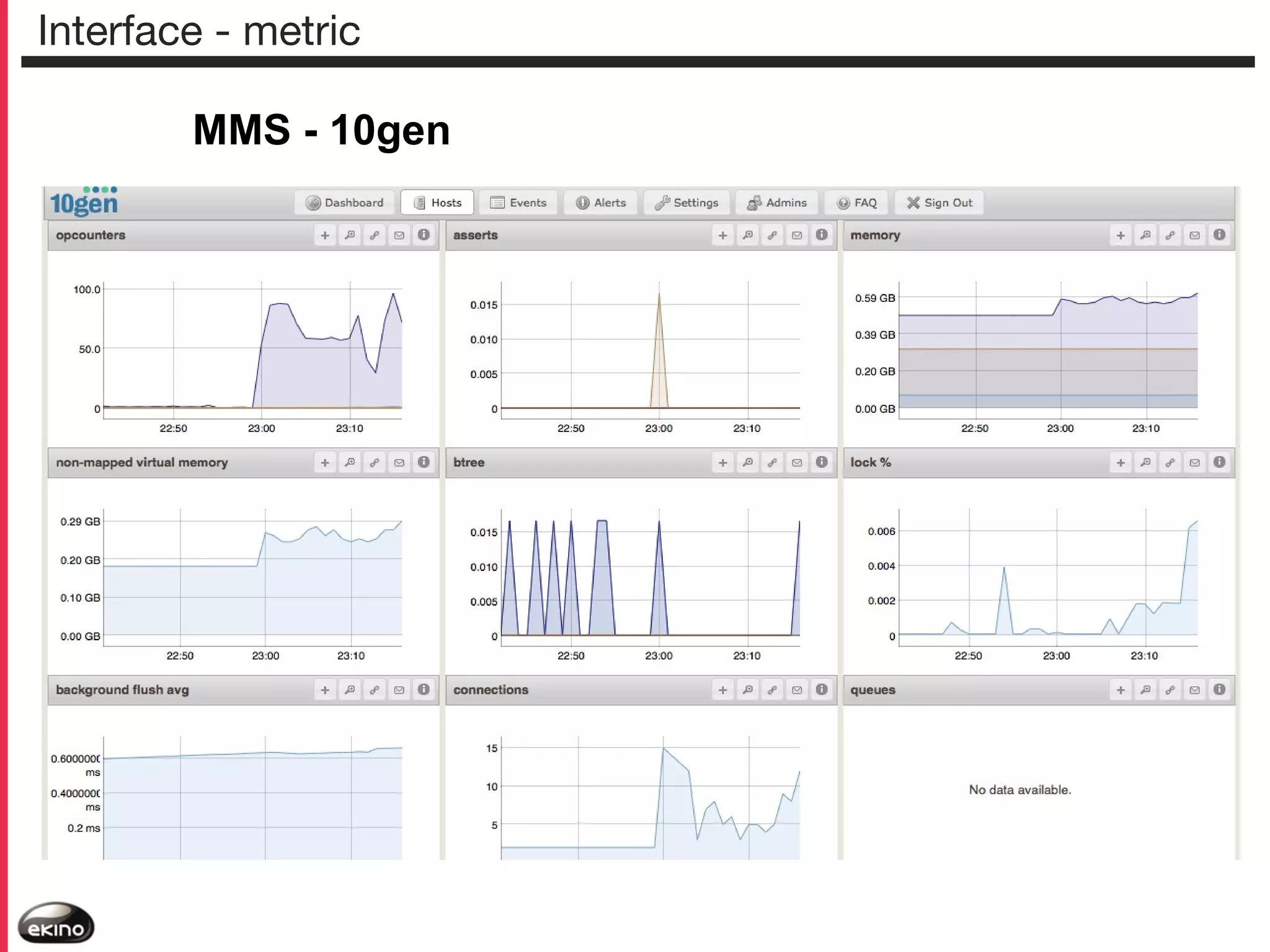Click the link icon on connections panel
This screenshot has height=952, width=1270.
773,690
